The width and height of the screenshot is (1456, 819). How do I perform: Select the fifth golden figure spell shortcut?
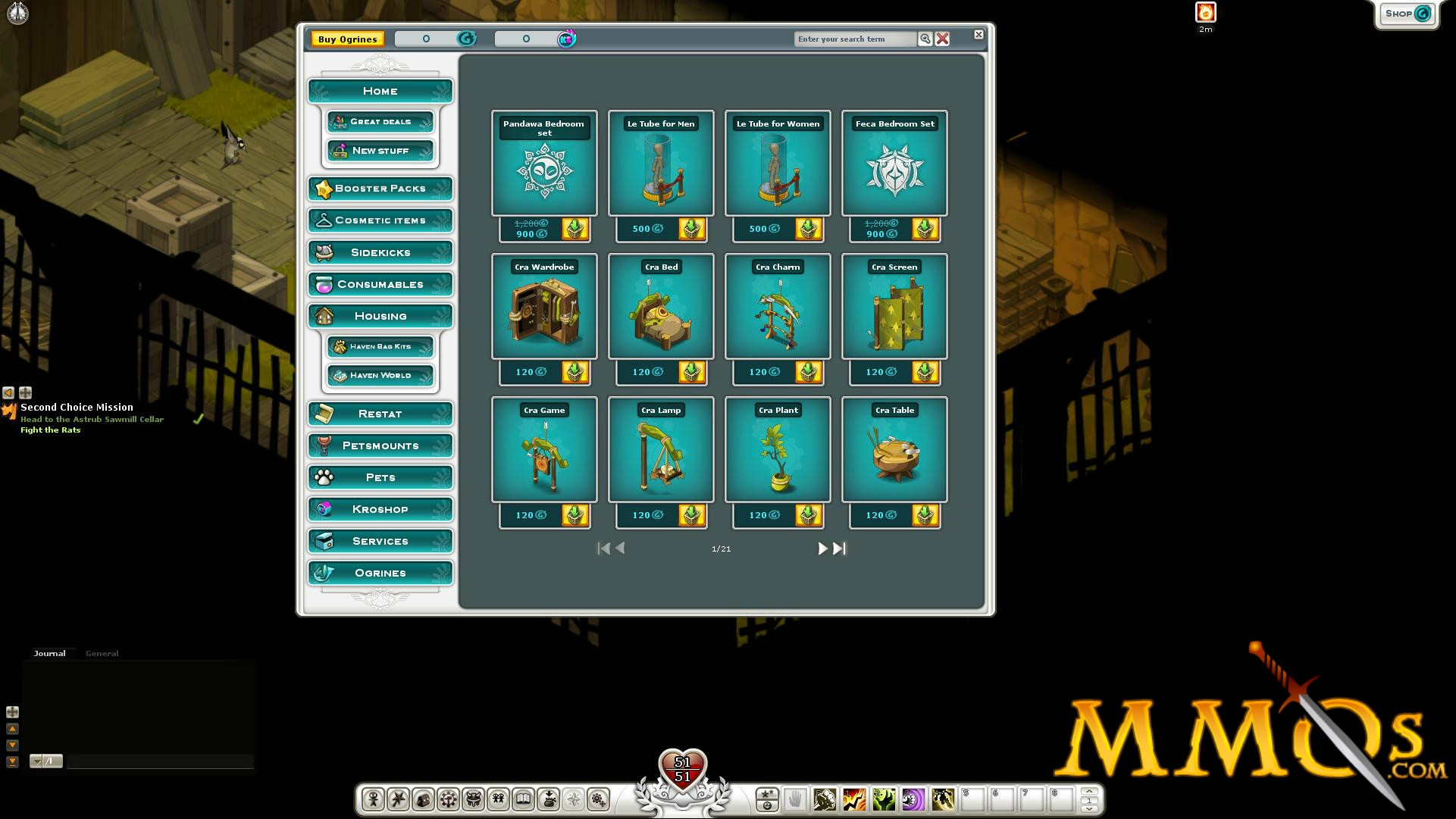943,799
